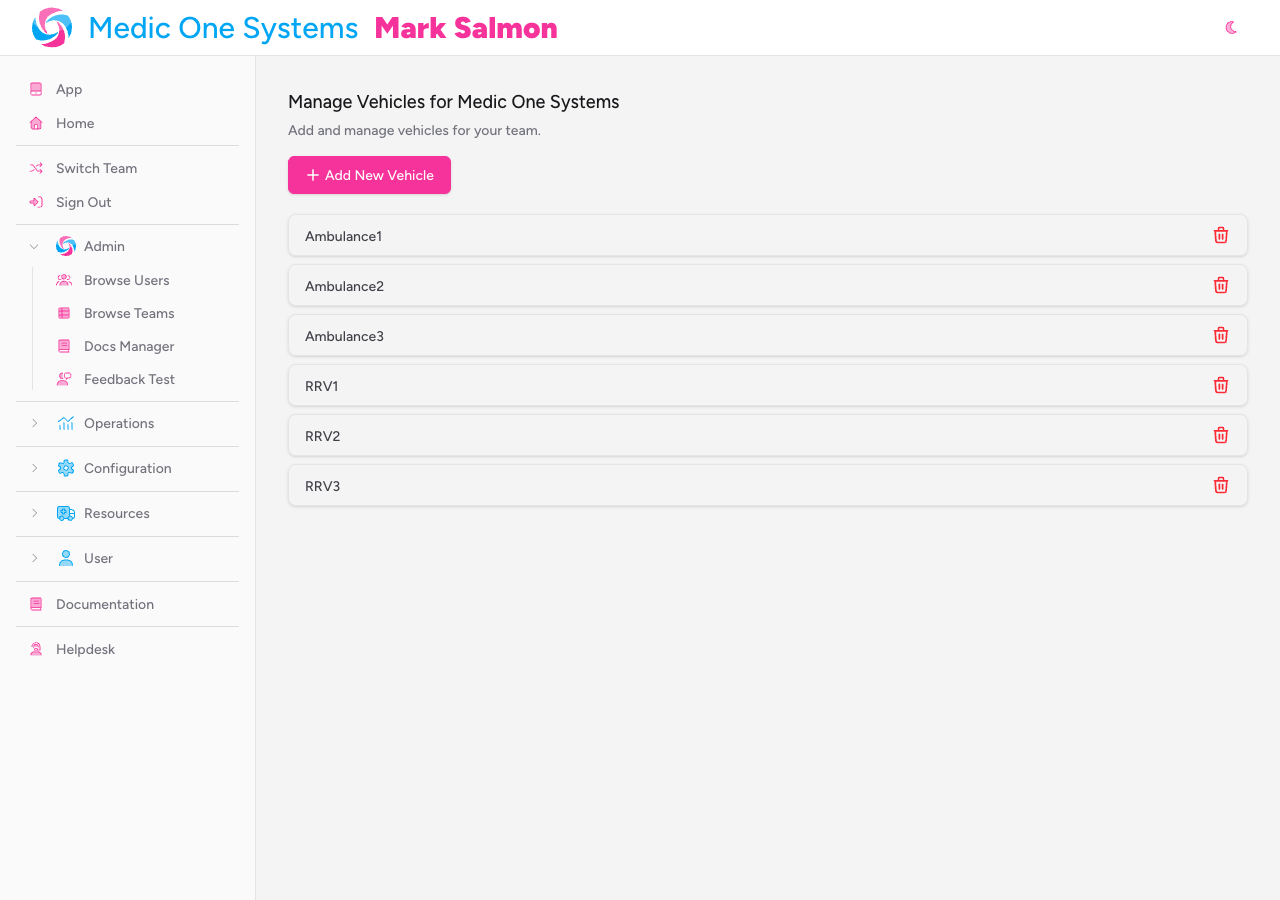Click the Medic One Systems logo icon
Image resolution: width=1280 pixels, height=900 pixels.
[x=52, y=28]
